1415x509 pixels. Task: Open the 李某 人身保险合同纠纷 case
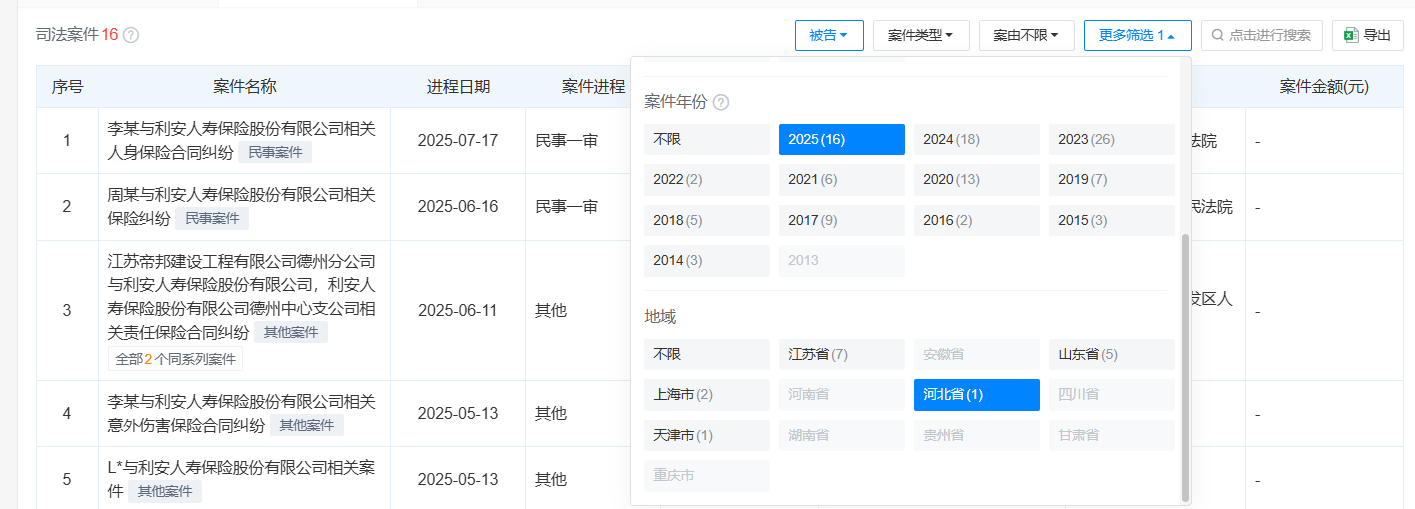pyautogui.click(x=241, y=140)
